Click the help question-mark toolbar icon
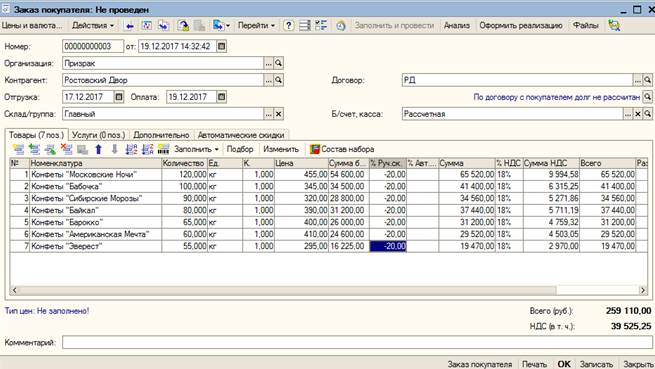 288,25
